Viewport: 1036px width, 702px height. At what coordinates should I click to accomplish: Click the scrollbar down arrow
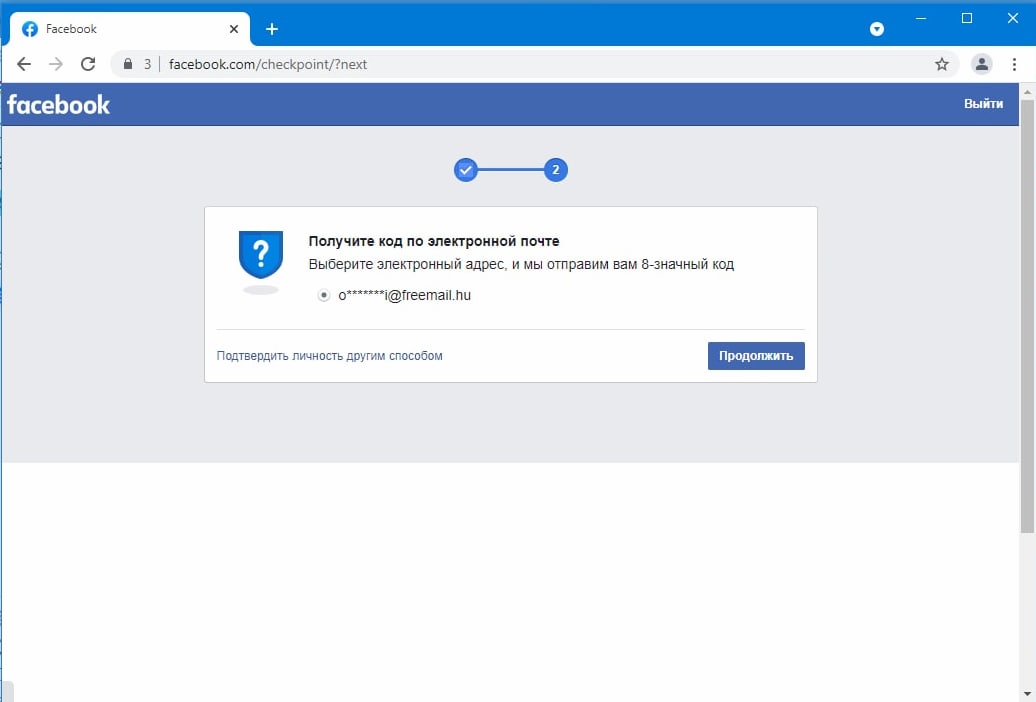tap(1027, 694)
